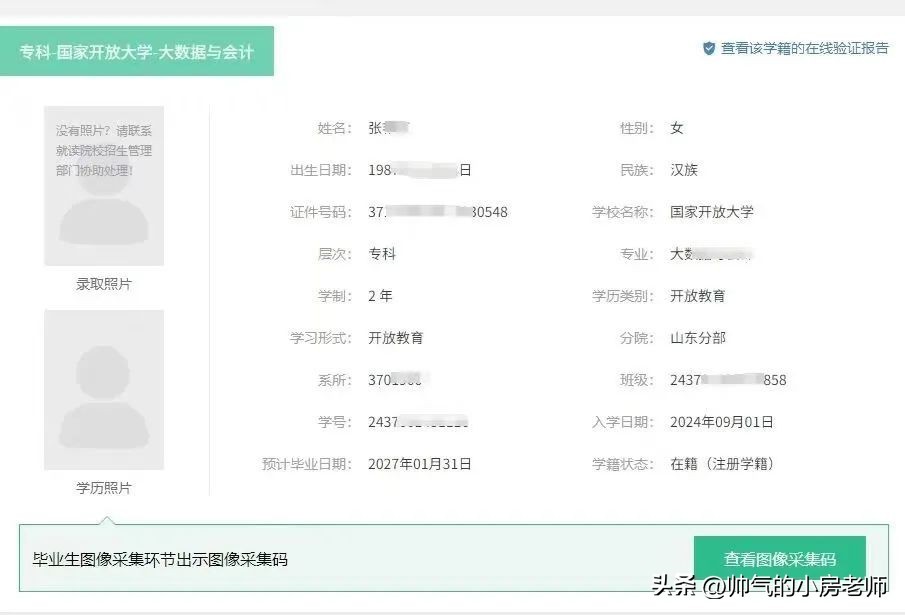Click the 预计毕业日期 value 2027年01月31日
Image resolution: width=905 pixels, height=615 pixels.
coord(420,464)
